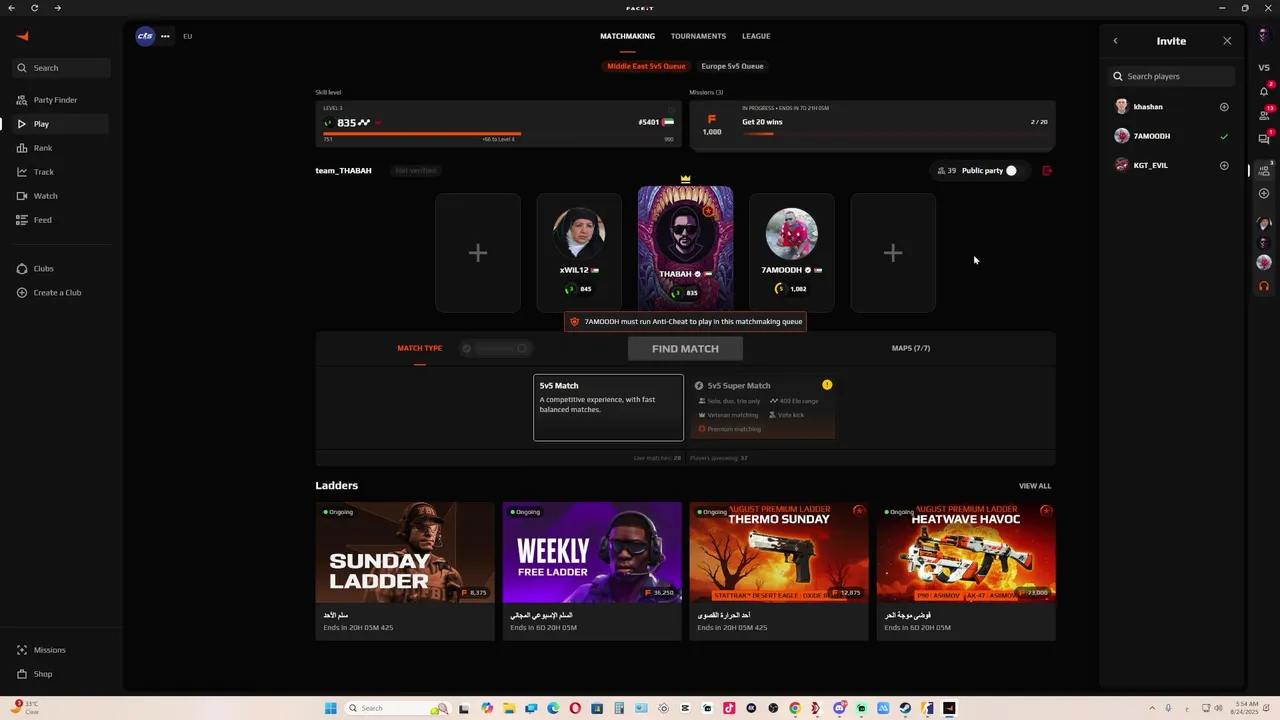
Task: Add player in the leftmost empty slot
Action: [478, 253]
